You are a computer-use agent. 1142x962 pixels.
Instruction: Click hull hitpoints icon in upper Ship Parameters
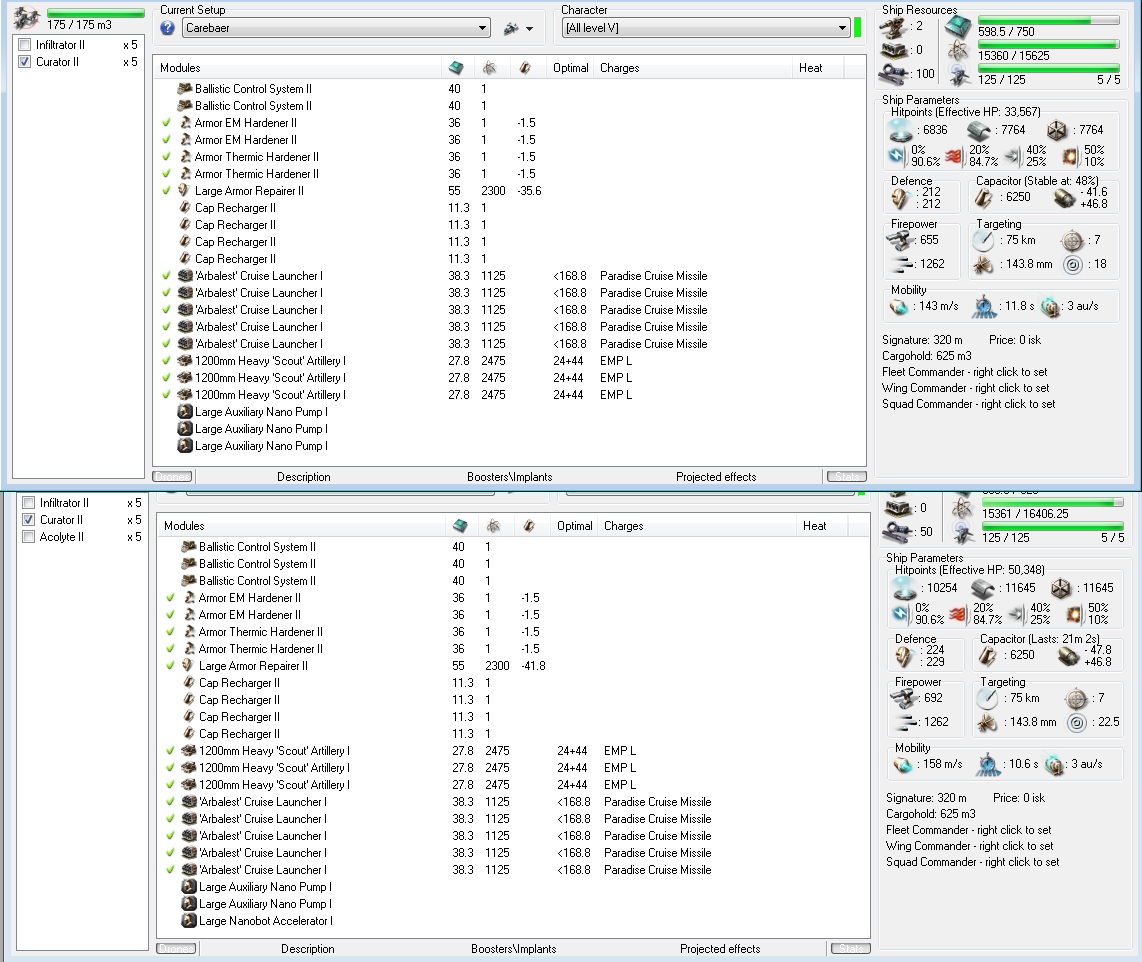click(1057, 130)
